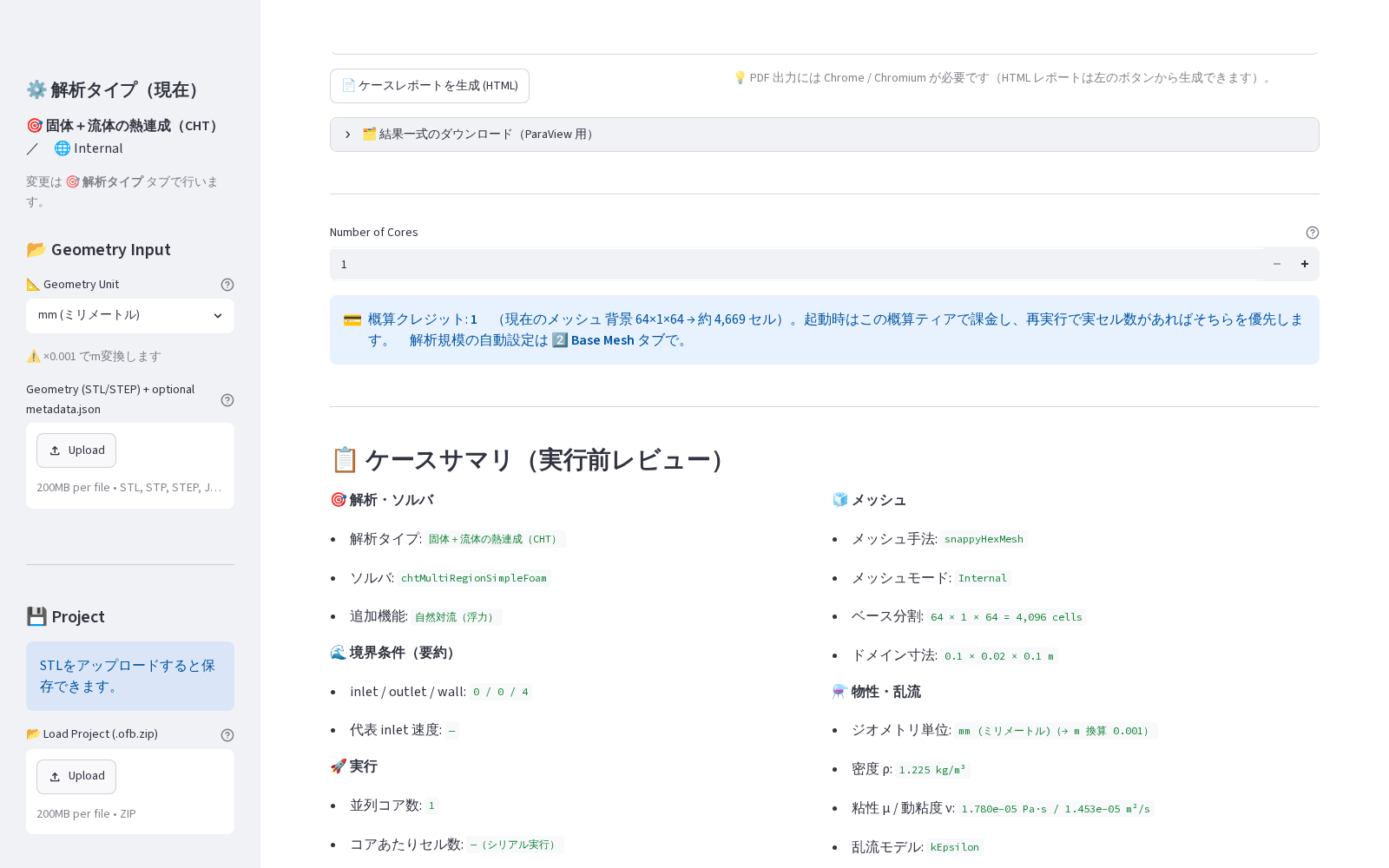Increase the number of cores
The width and height of the screenshot is (1389, 868).
point(1305,264)
